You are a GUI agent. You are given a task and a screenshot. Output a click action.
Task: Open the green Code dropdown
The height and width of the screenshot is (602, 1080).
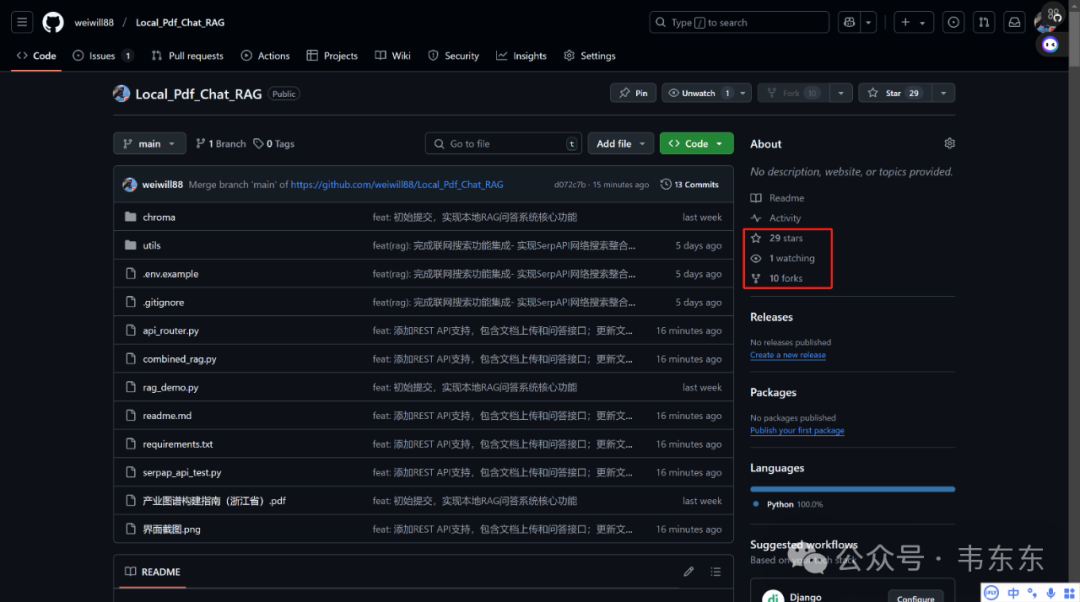point(696,143)
